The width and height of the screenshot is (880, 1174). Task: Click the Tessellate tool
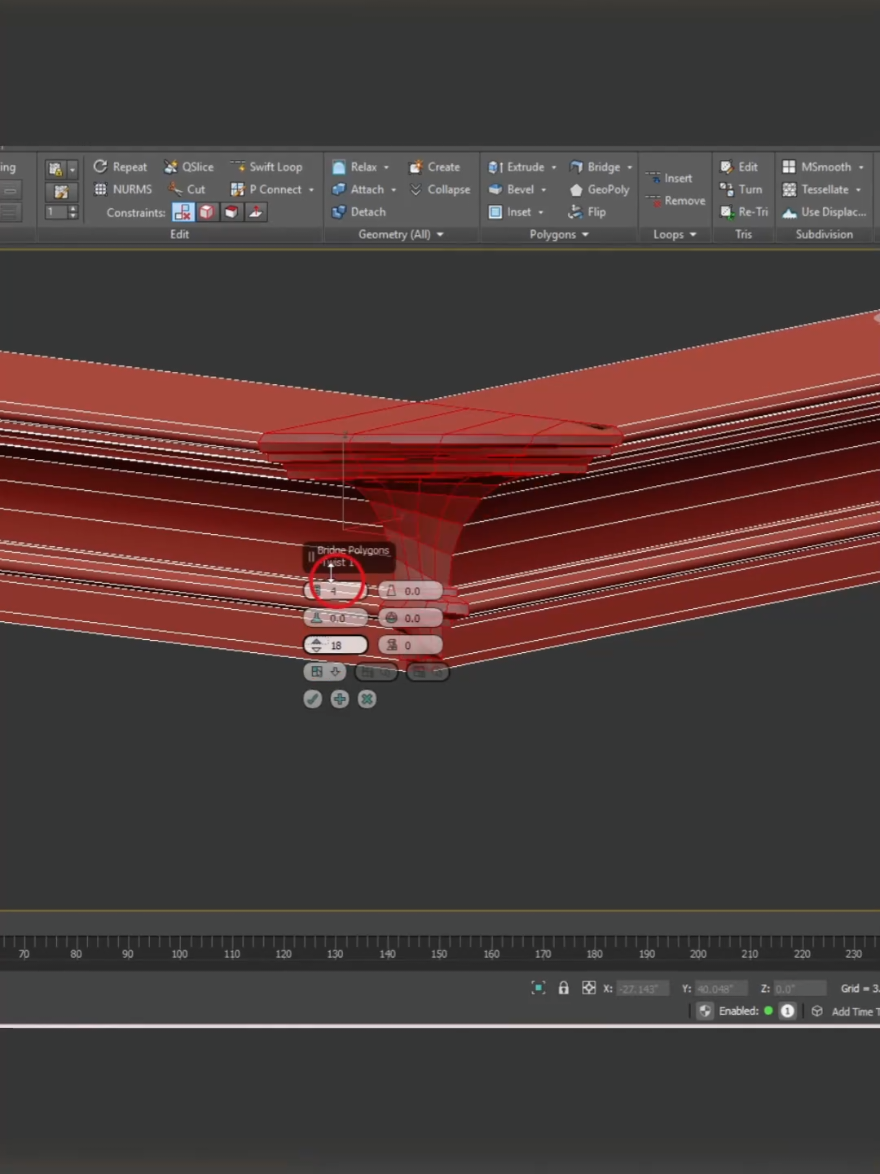815,189
